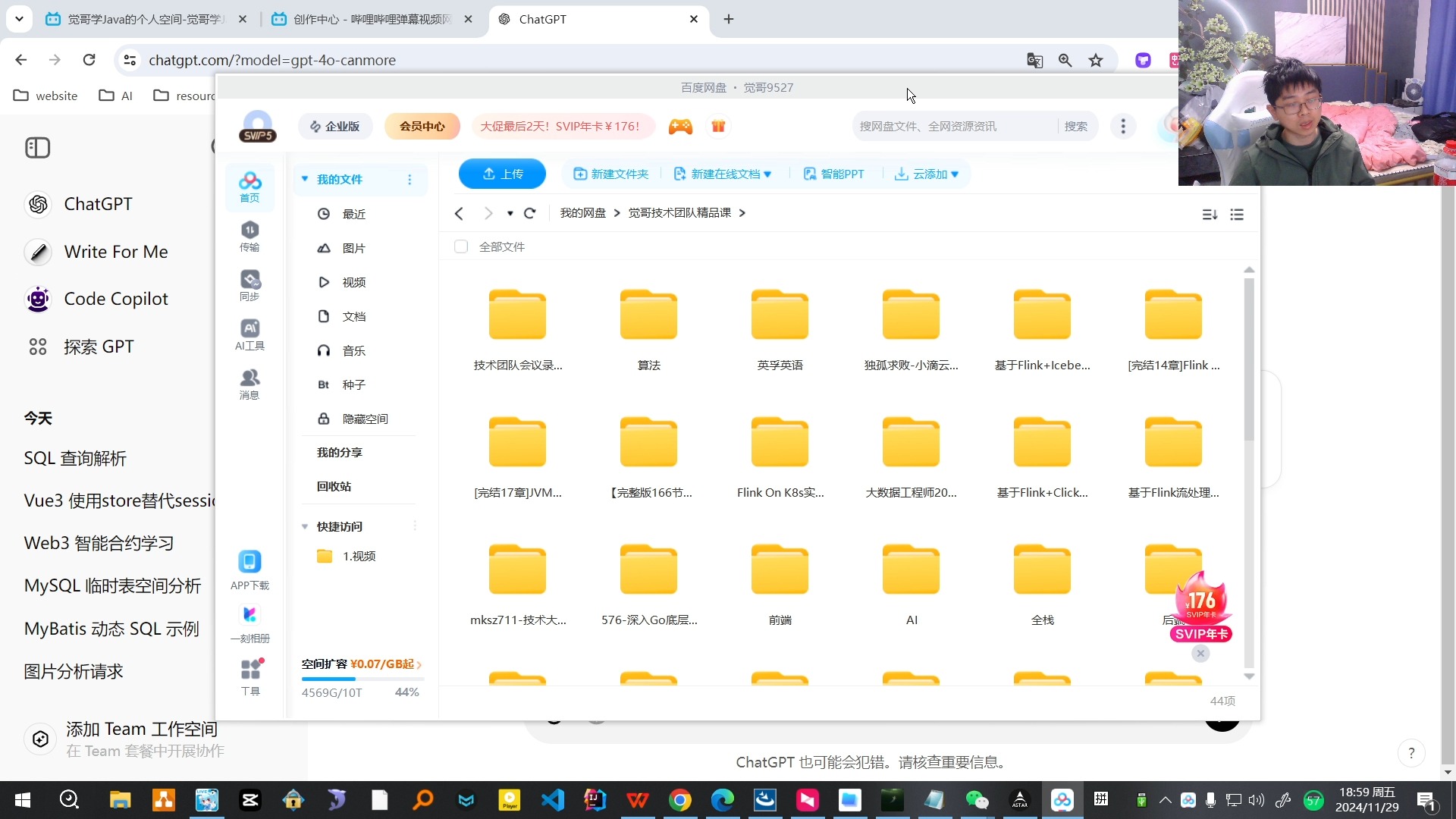Bookmark this page with the star icon
Image resolution: width=1456 pixels, height=819 pixels.
point(1096,60)
